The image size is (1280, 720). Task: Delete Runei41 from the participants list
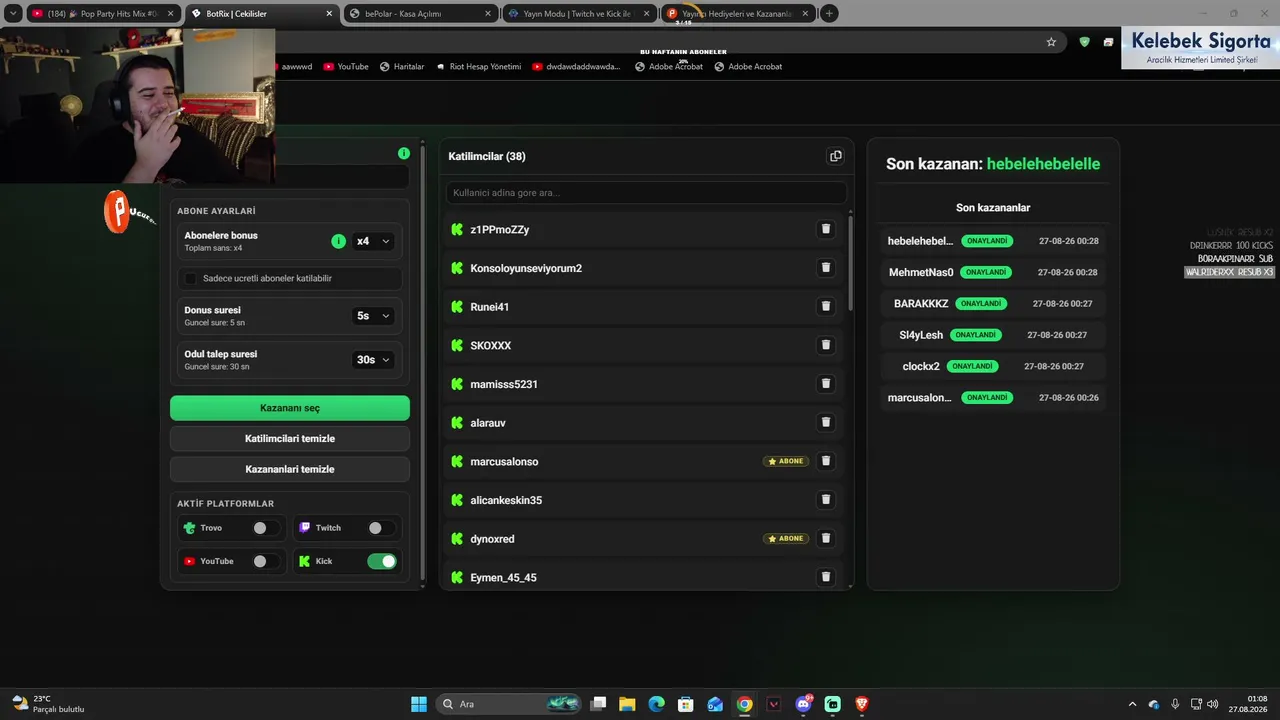click(826, 307)
